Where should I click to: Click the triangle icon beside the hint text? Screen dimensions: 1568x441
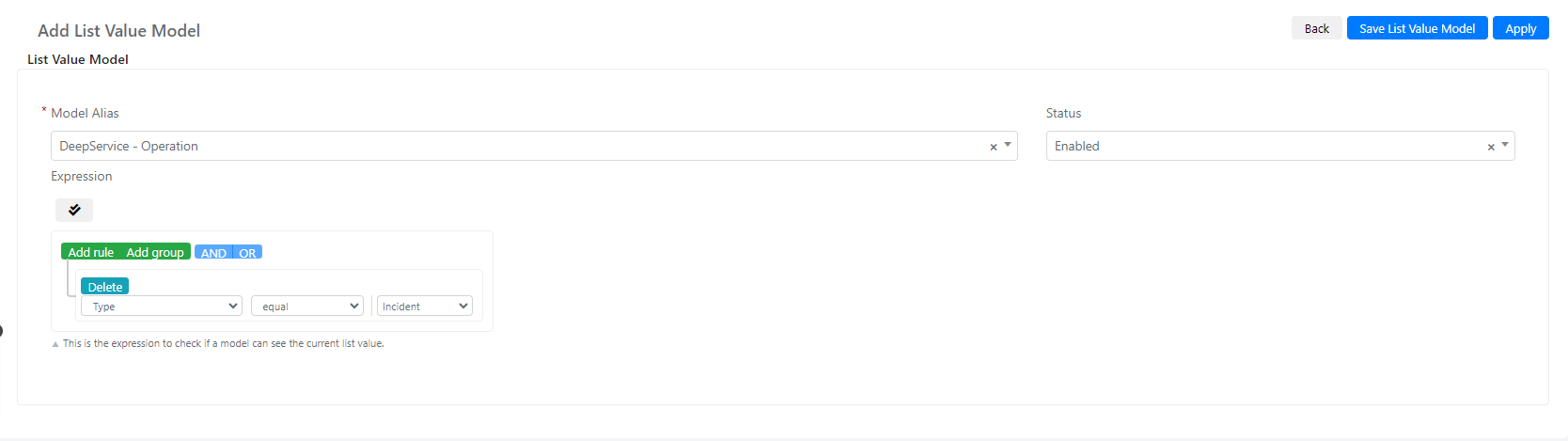tap(55, 344)
